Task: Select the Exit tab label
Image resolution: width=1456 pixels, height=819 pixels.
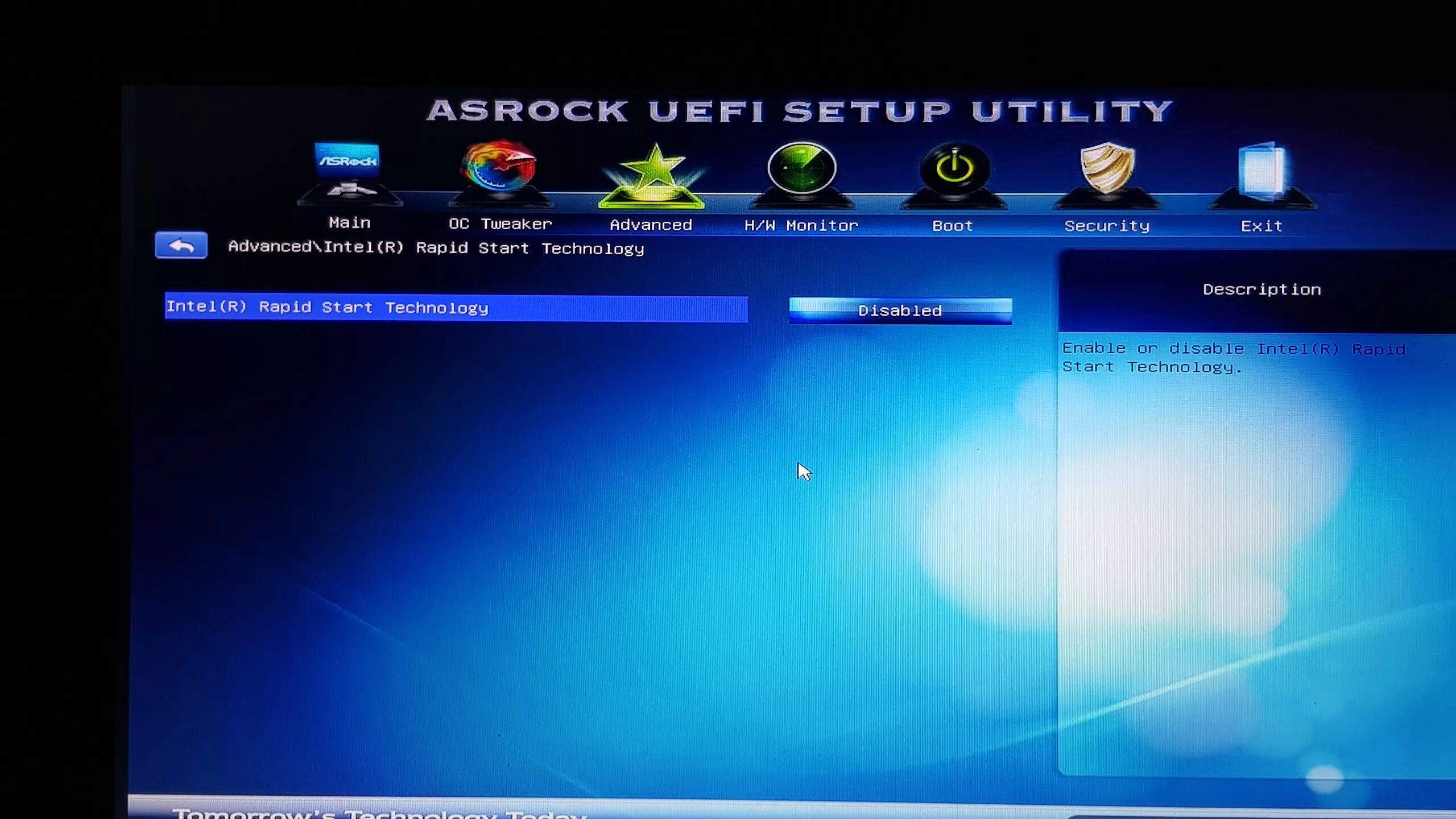Action: tap(1261, 226)
